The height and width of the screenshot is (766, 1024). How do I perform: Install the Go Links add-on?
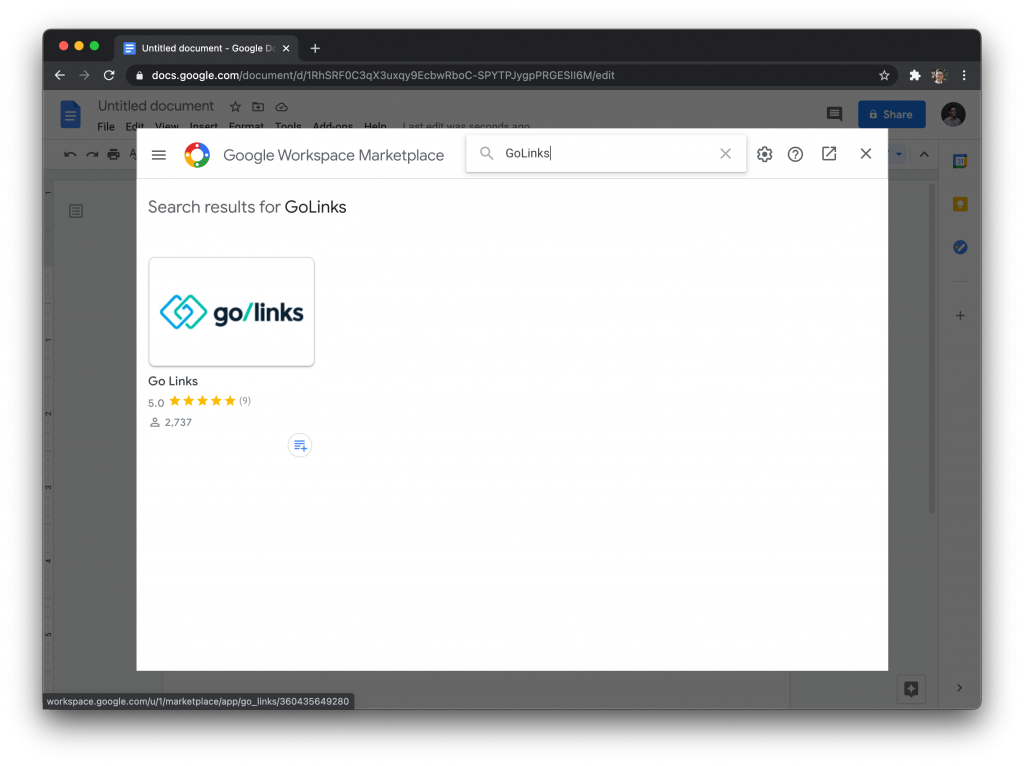click(300, 445)
